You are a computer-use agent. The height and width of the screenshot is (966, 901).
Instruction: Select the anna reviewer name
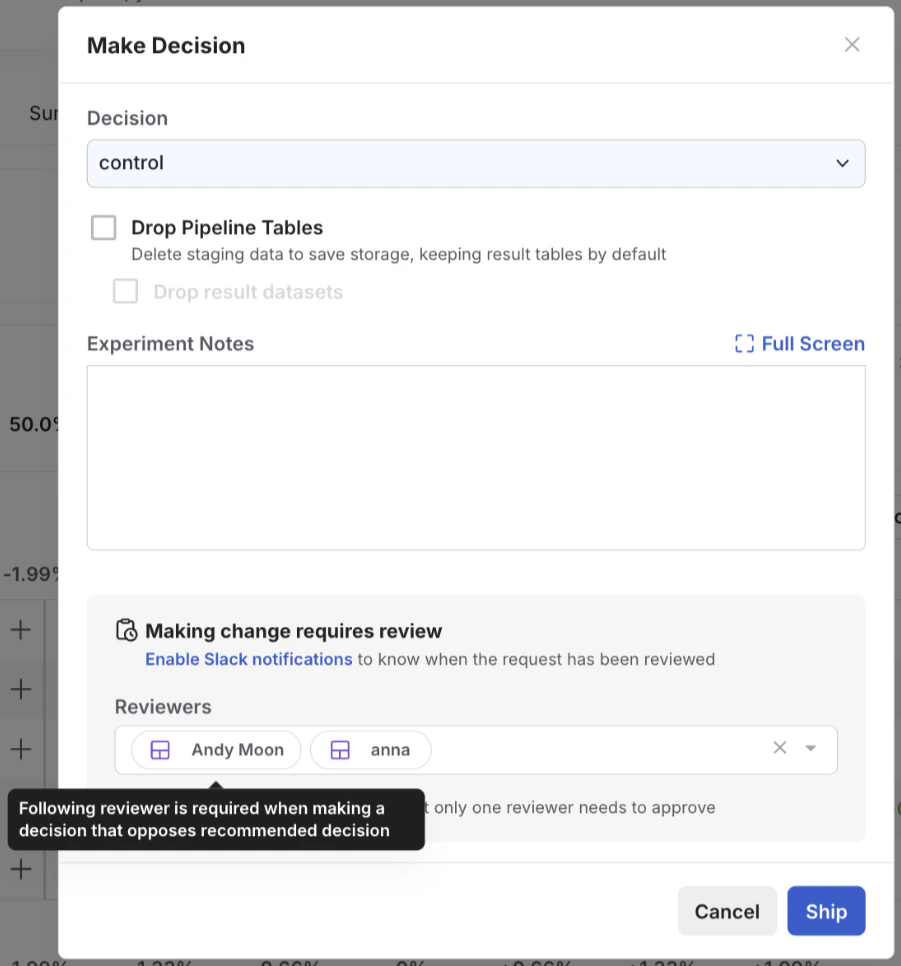390,750
